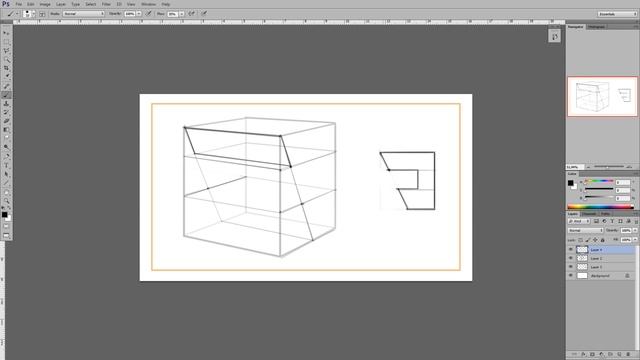
Task: Toggle lock position in Layers panel
Action: tap(595, 240)
